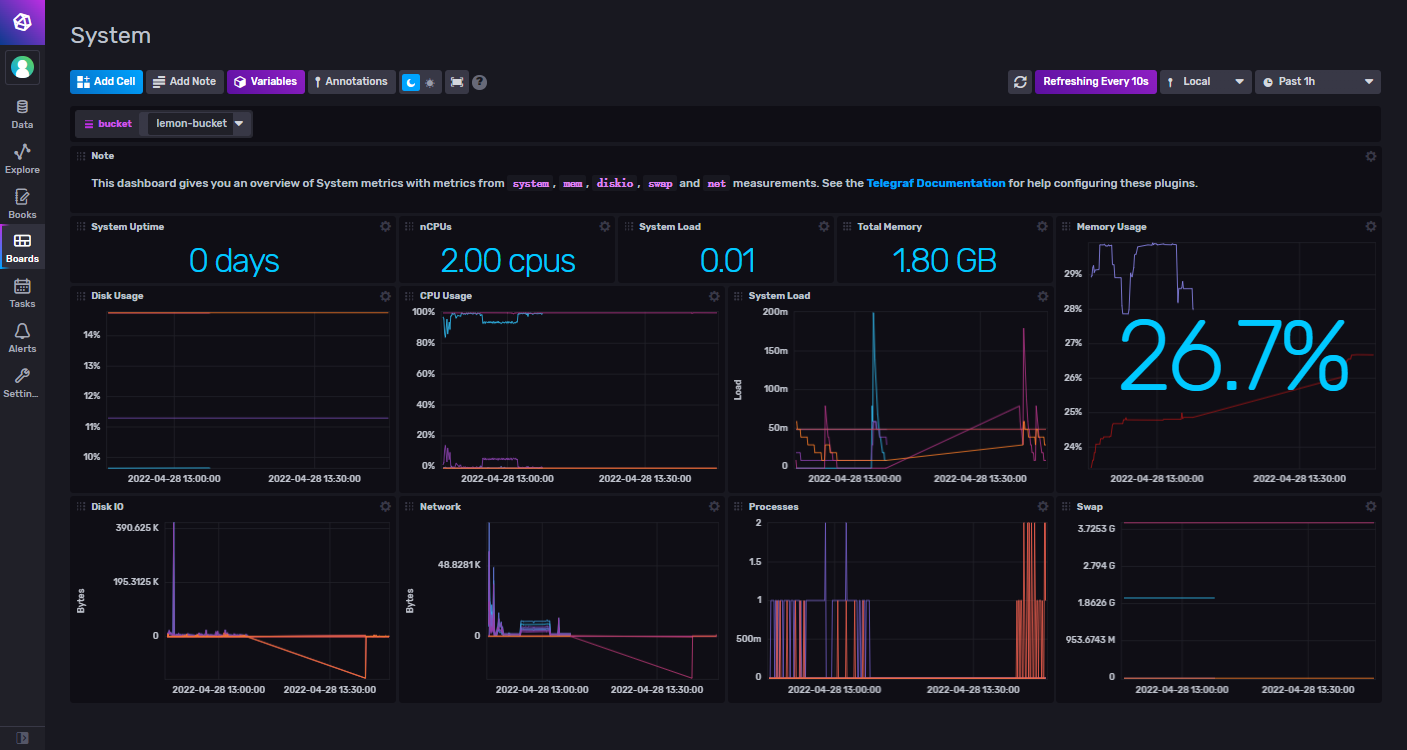Select Tasks in the sidebar
Viewport: 1407px width, 750px height.
tap(22, 293)
